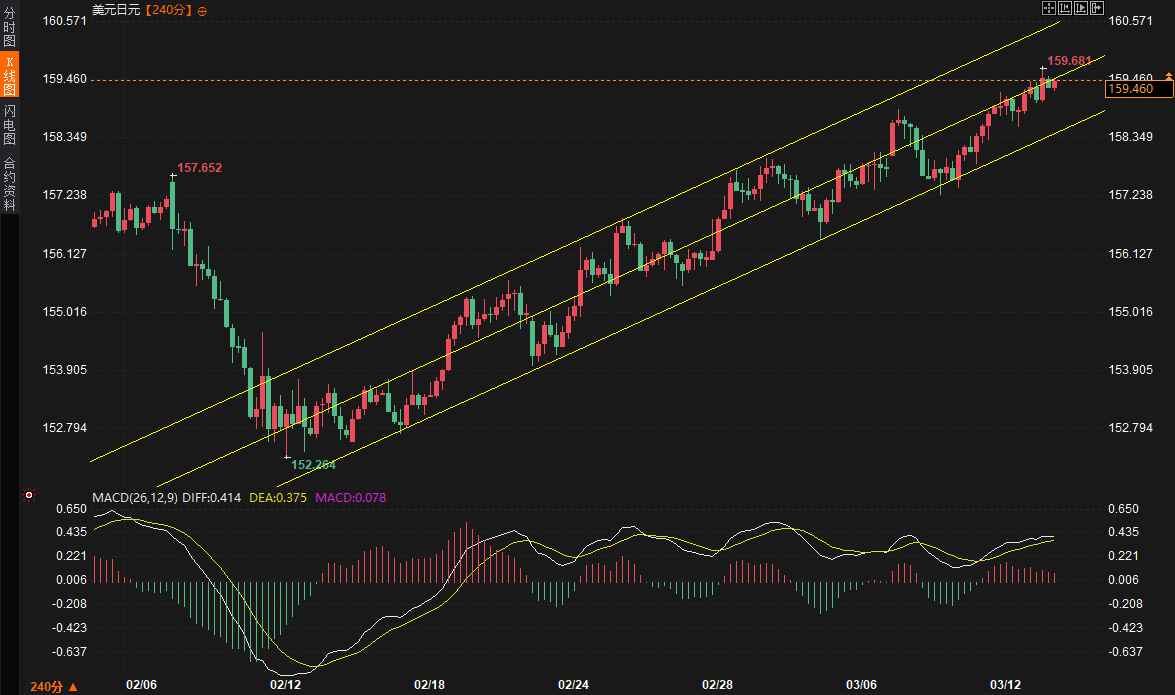Click the right axis 160.571 price label

click(1131, 20)
